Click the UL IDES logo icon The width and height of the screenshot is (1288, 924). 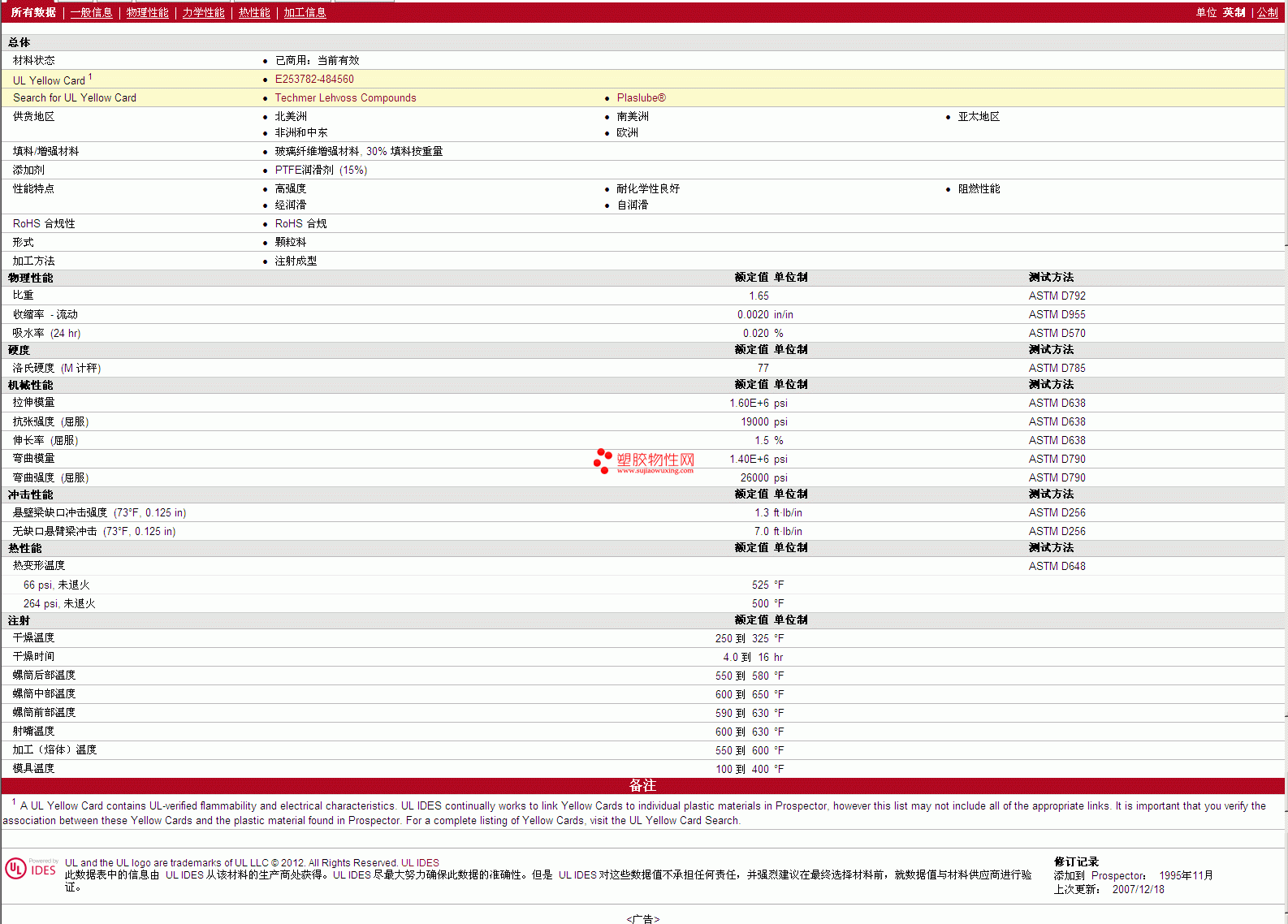click(31, 869)
